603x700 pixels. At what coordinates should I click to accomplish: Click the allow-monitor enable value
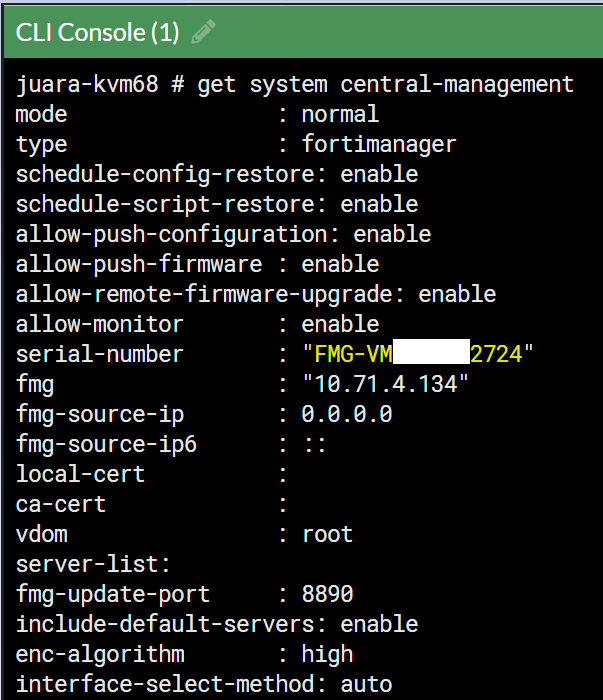(340, 324)
